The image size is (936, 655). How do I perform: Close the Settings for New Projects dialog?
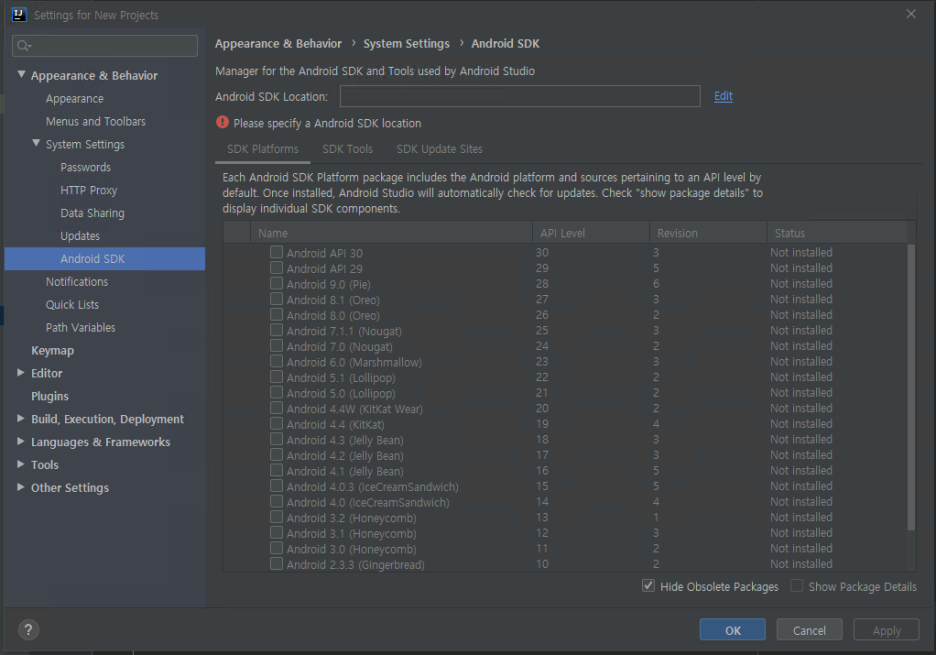911,14
